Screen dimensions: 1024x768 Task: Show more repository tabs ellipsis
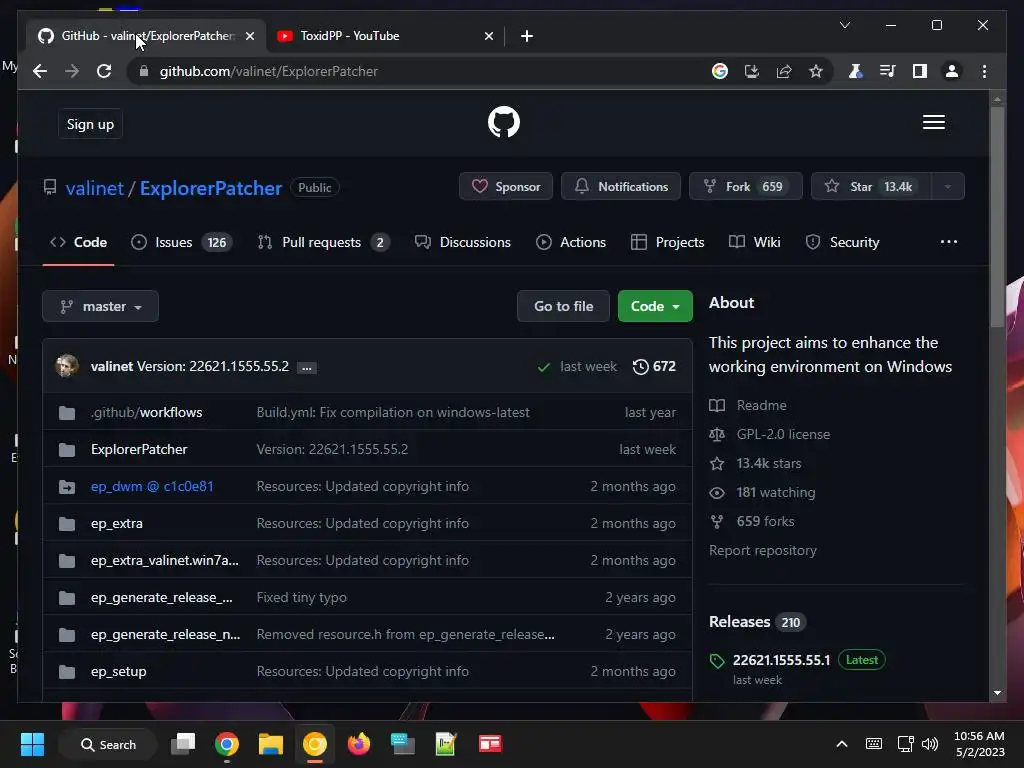948,242
